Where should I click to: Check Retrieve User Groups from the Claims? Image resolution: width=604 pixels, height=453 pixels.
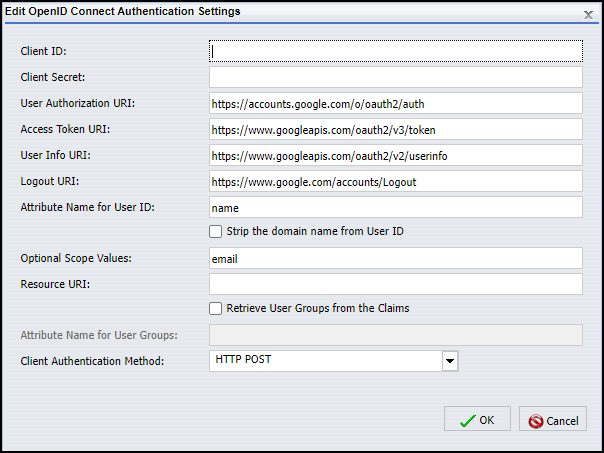click(215, 309)
